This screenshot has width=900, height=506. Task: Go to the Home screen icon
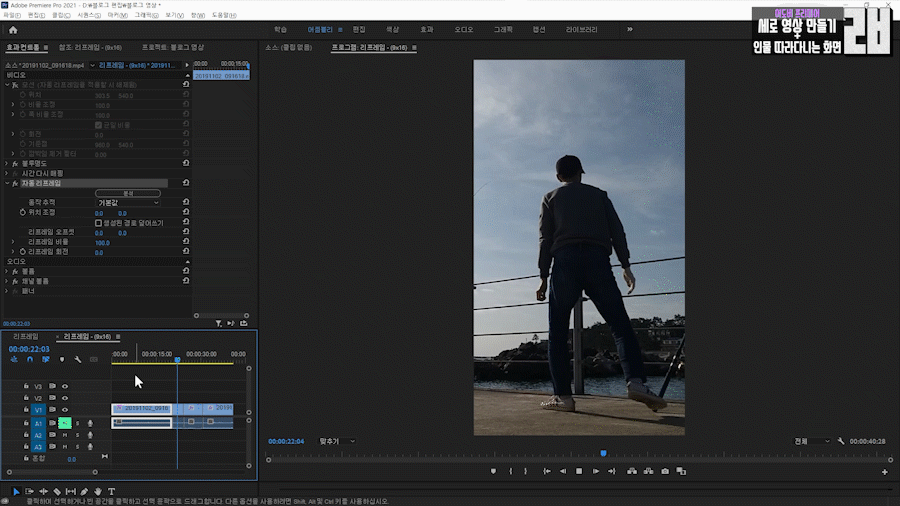coord(13,30)
